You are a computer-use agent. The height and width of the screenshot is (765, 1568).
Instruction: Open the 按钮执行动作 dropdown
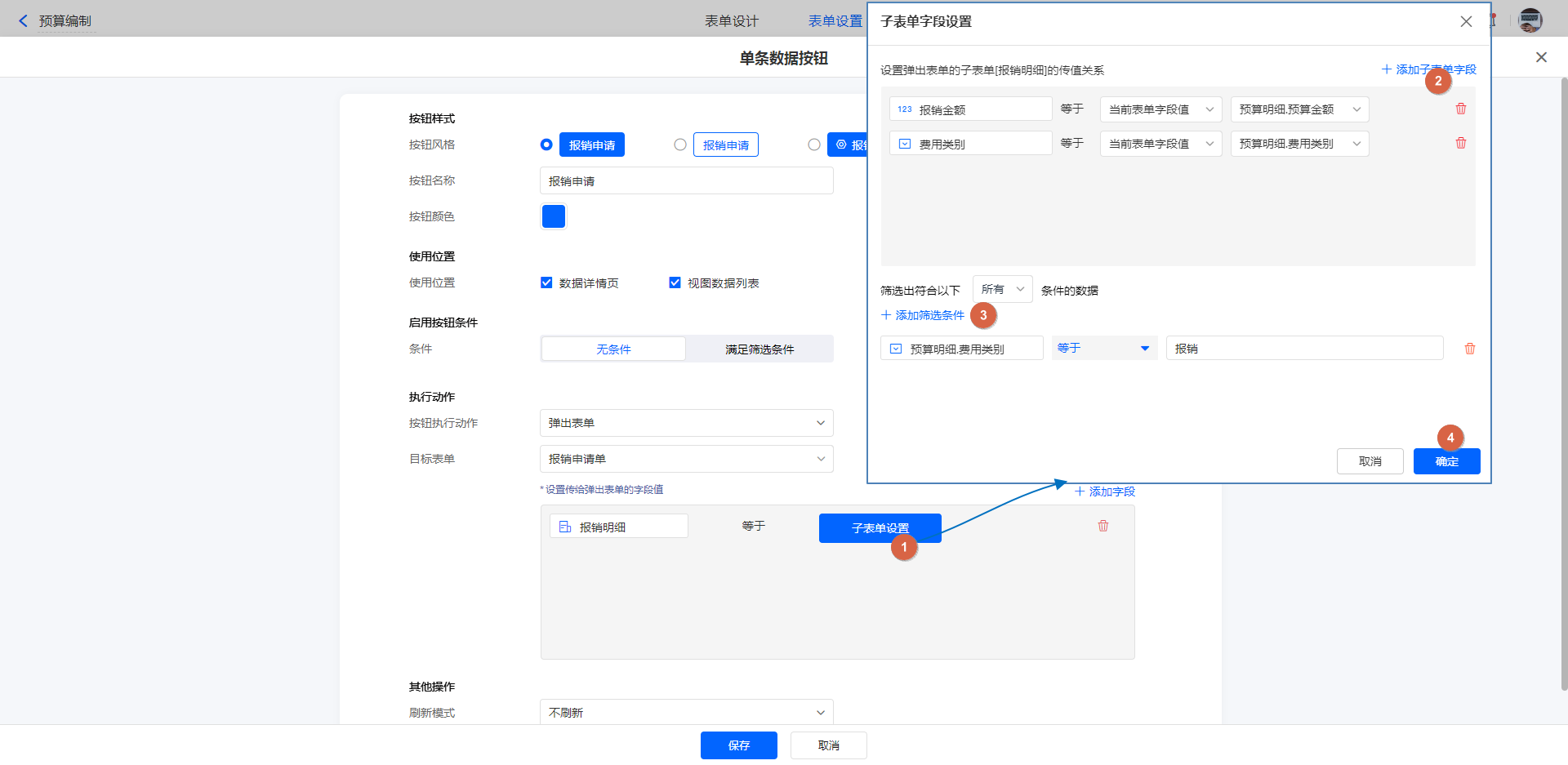tap(686, 423)
